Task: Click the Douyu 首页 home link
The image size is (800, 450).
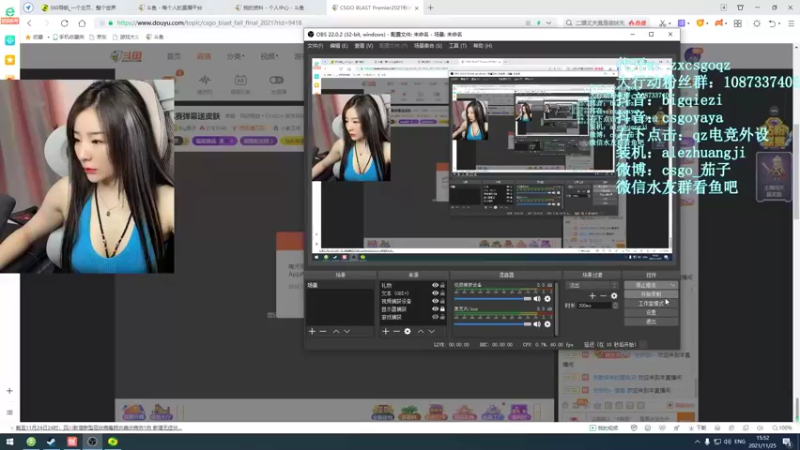Action: click(x=174, y=56)
